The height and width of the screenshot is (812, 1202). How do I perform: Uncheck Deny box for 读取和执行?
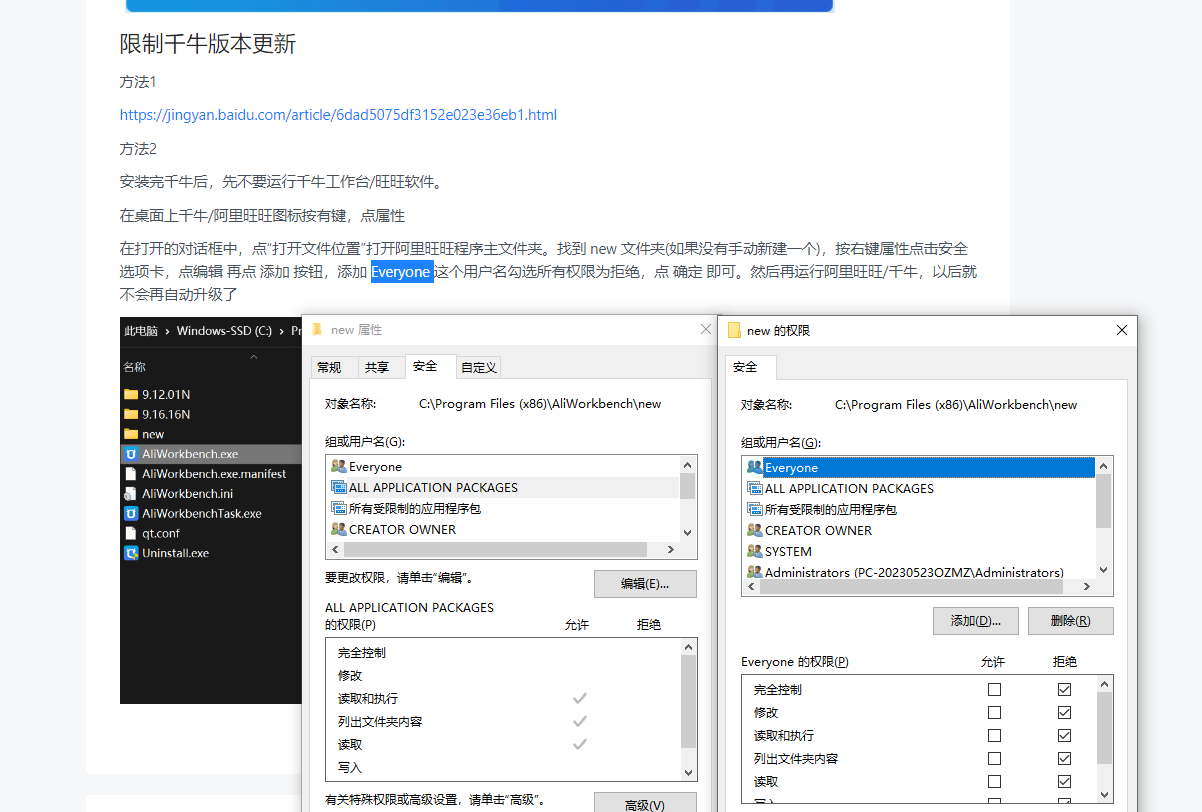(x=1064, y=736)
